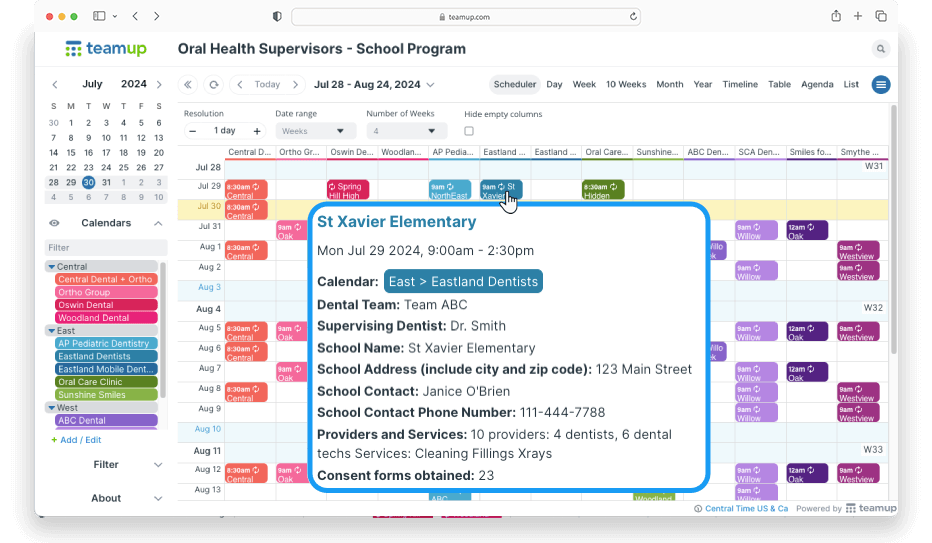Click the calendar refresh icon
This screenshot has width=932, height=543.
coord(213,84)
